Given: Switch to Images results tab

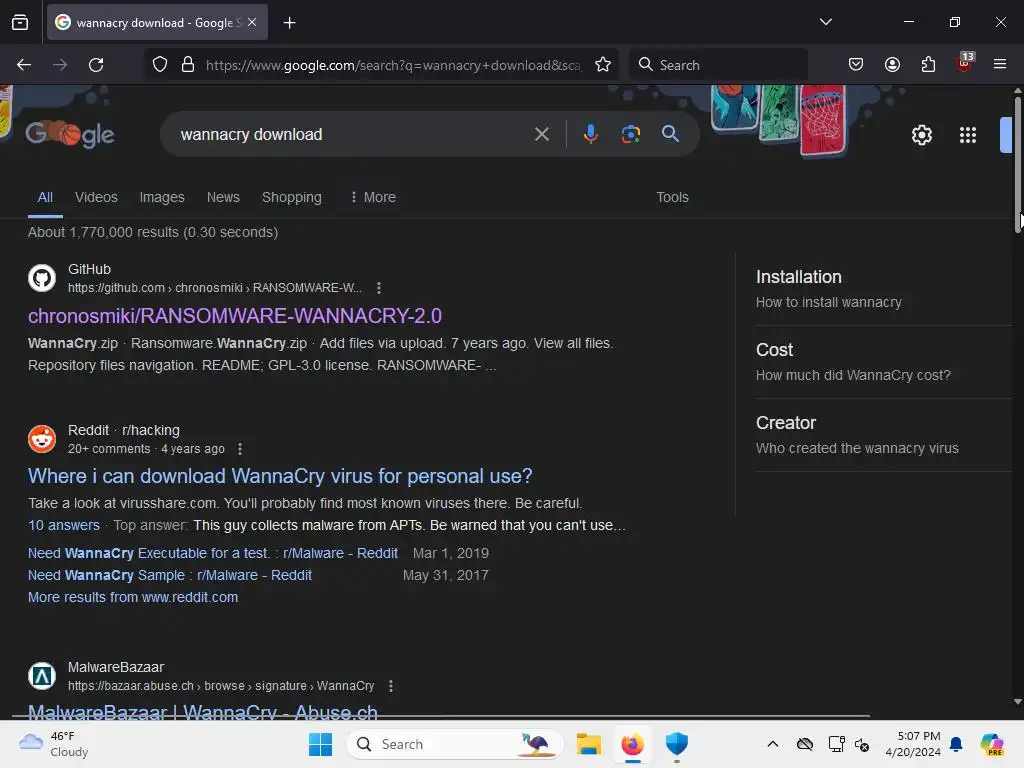Looking at the screenshot, I should click(162, 197).
